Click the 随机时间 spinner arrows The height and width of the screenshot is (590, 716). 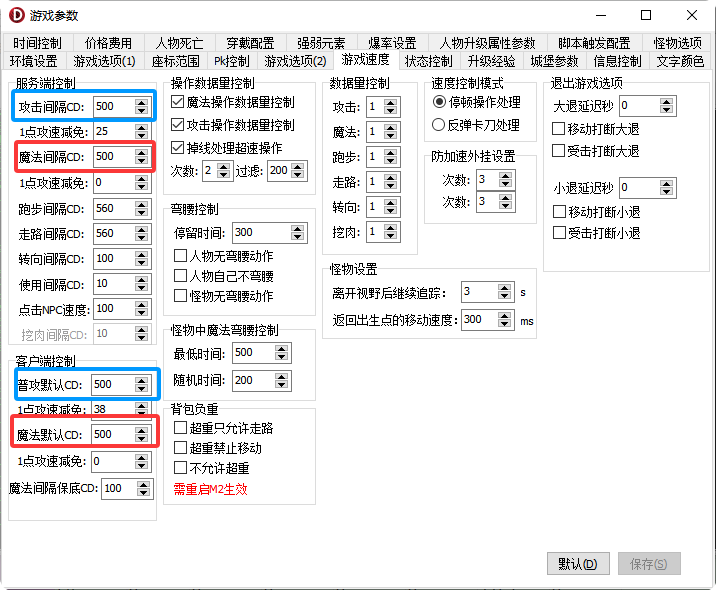click(x=282, y=380)
